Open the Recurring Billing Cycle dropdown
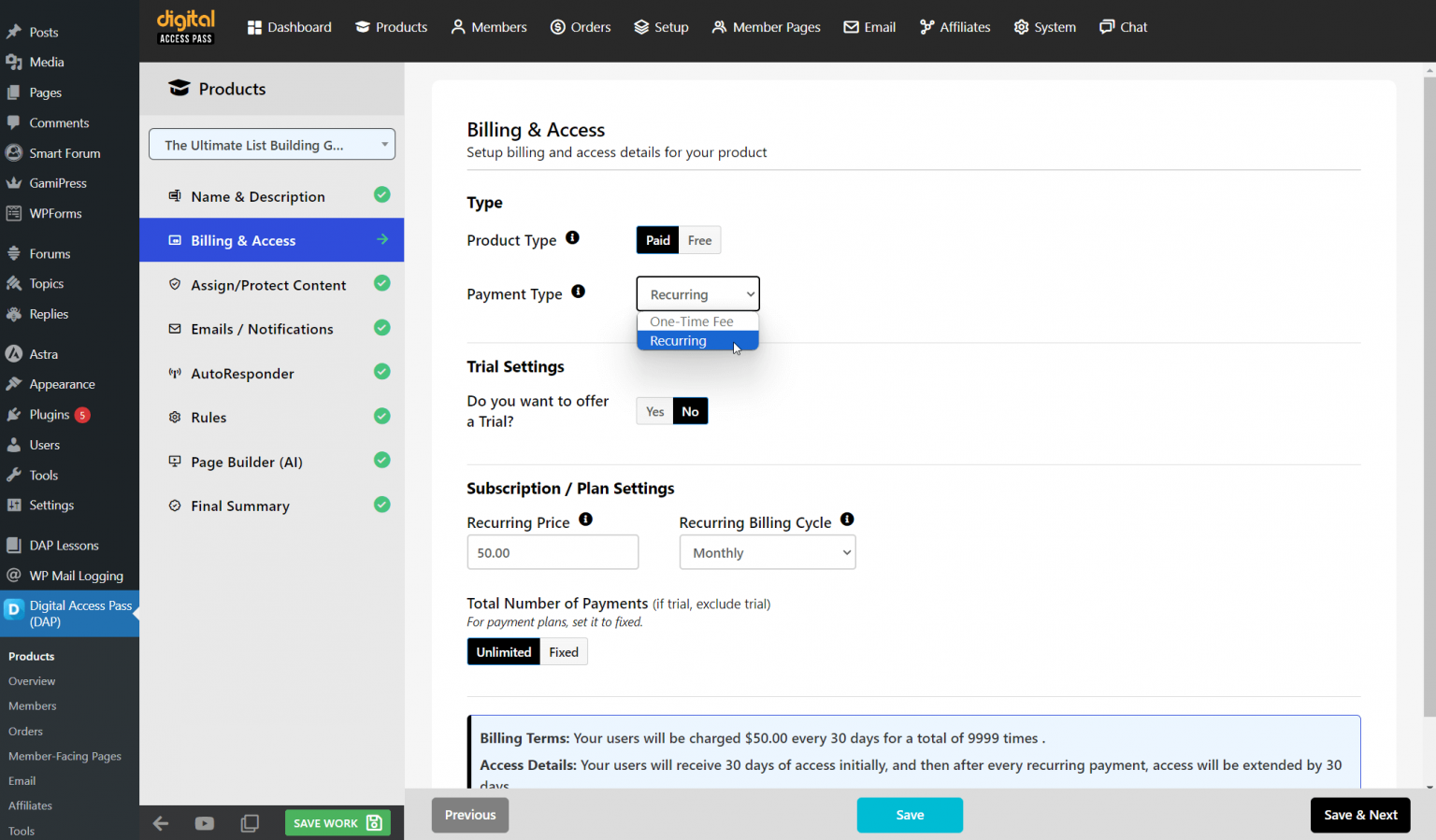The height and width of the screenshot is (840, 1436). tap(767, 552)
